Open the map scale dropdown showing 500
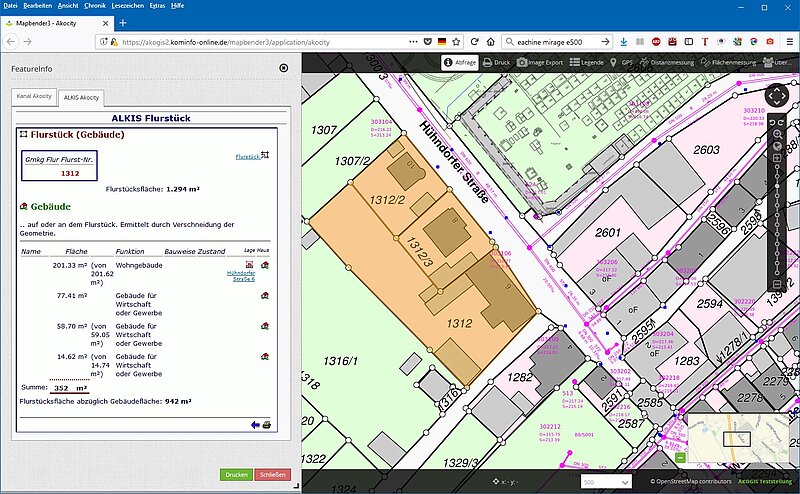The width and height of the screenshot is (800, 494). click(x=606, y=482)
